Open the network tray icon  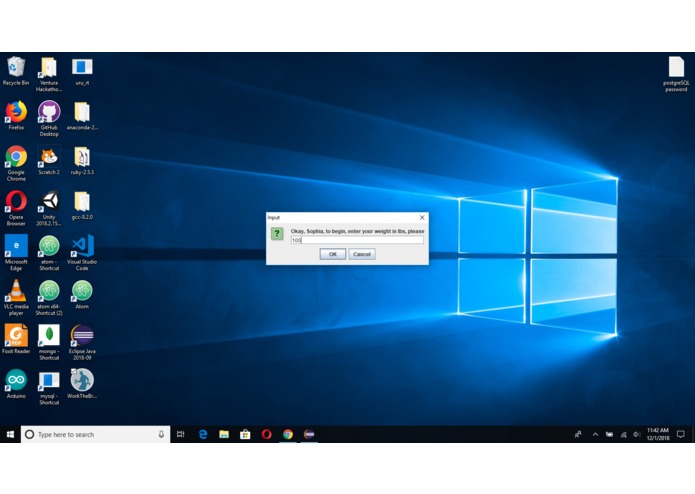point(623,434)
